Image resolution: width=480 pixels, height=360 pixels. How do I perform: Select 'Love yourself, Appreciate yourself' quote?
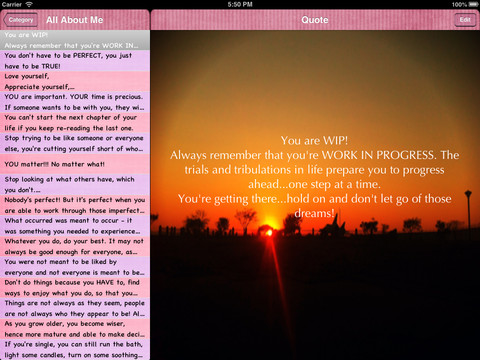[x=75, y=81]
